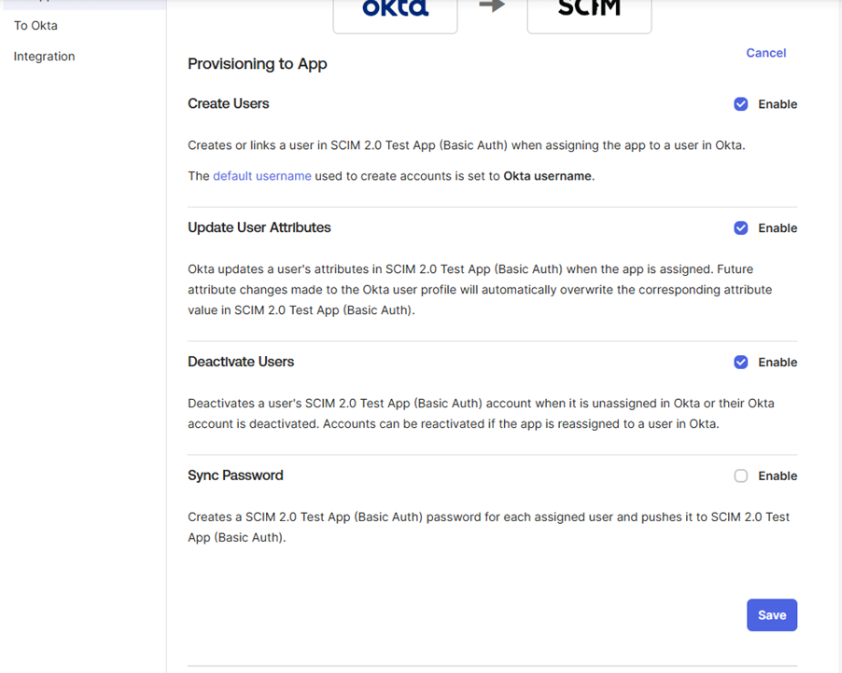This screenshot has width=842, height=673.
Task: Click the 'Okta updates a user's attributes' description
Action: pyautogui.click(x=480, y=290)
